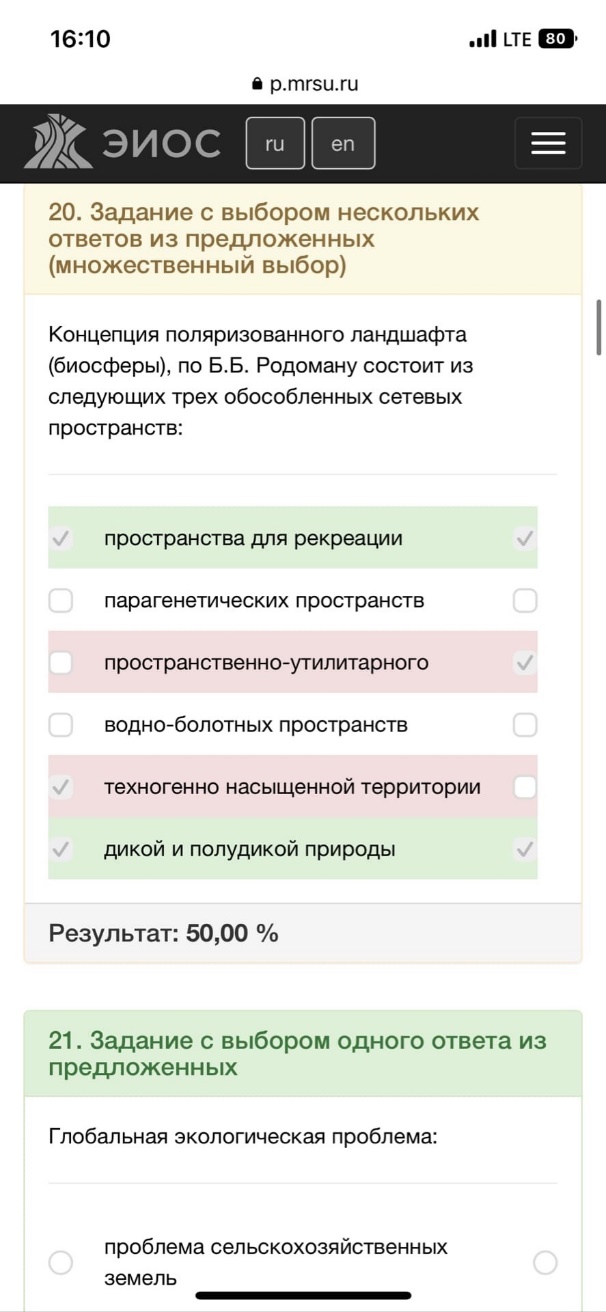Select radio for проблема сельскохозяйственных земель

tap(61, 1263)
